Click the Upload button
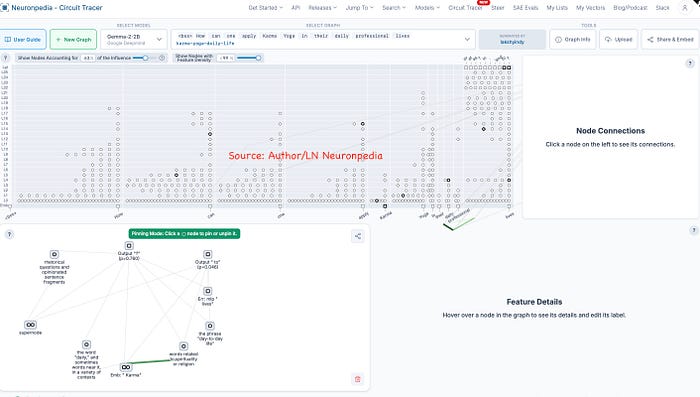 [618, 39]
